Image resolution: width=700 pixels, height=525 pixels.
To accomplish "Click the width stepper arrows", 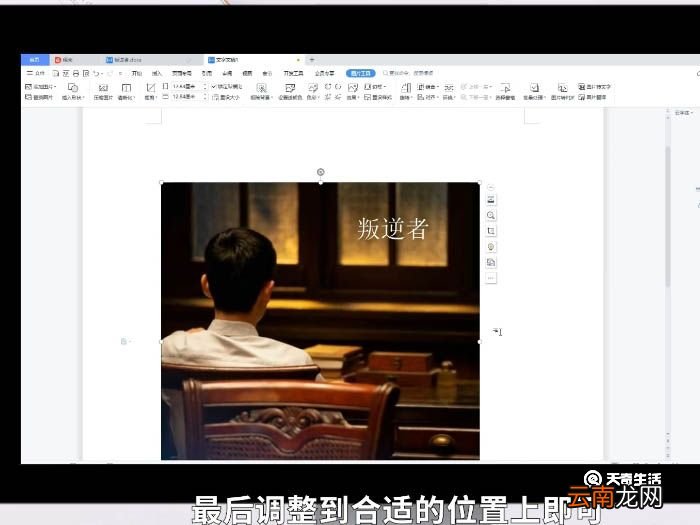I will click(x=205, y=96).
